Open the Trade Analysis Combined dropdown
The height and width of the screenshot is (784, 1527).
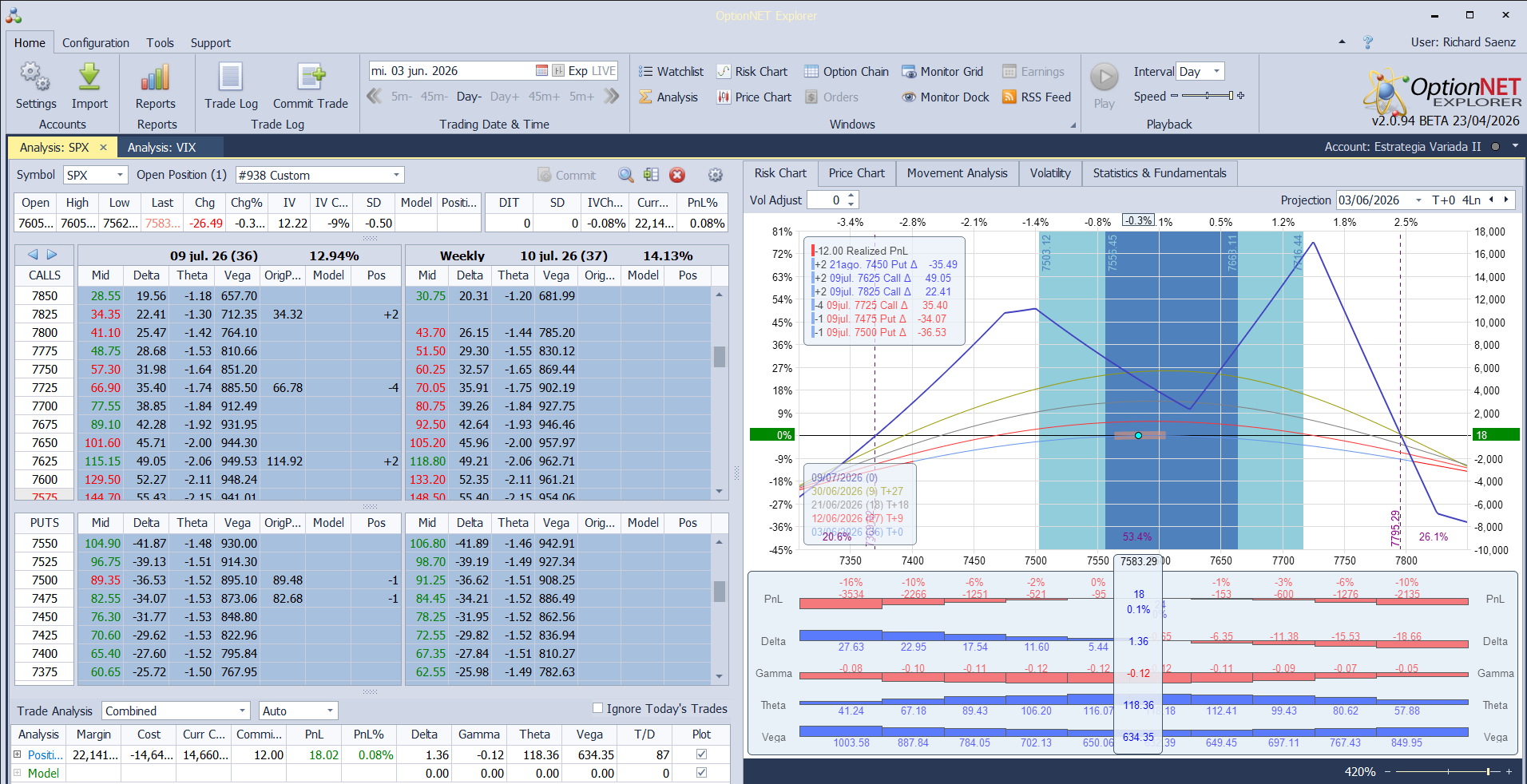[x=243, y=711]
